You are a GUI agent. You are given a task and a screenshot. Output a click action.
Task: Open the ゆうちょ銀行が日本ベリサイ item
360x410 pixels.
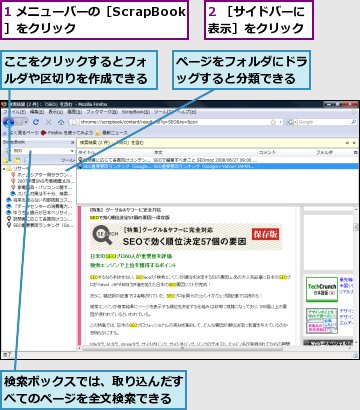[39, 213]
